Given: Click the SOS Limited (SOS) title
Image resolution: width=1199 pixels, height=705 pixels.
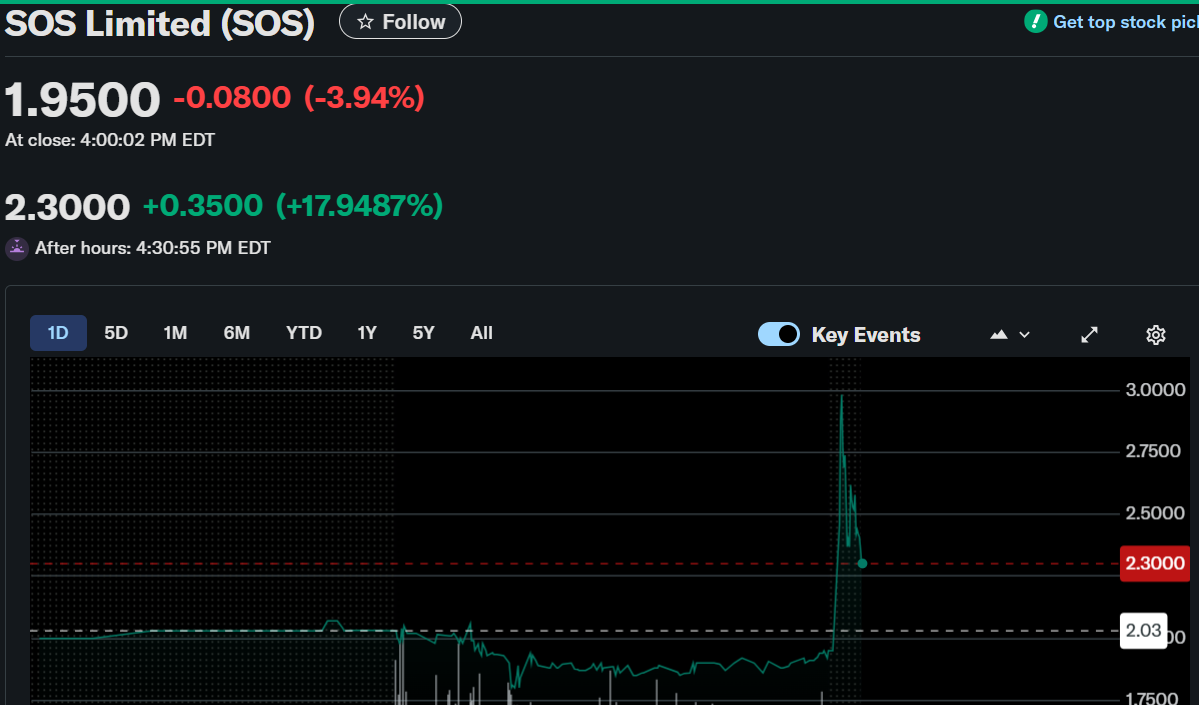Looking at the screenshot, I should (x=160, y=23).
